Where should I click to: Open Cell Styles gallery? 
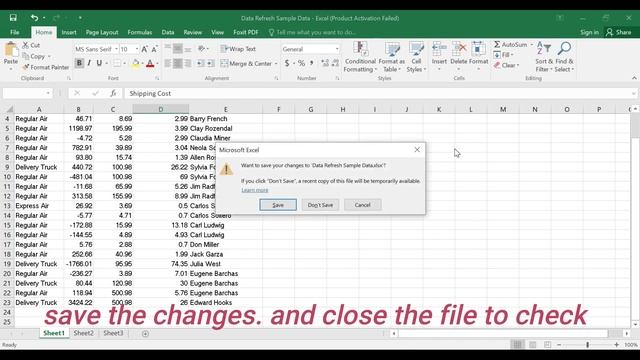416,57
